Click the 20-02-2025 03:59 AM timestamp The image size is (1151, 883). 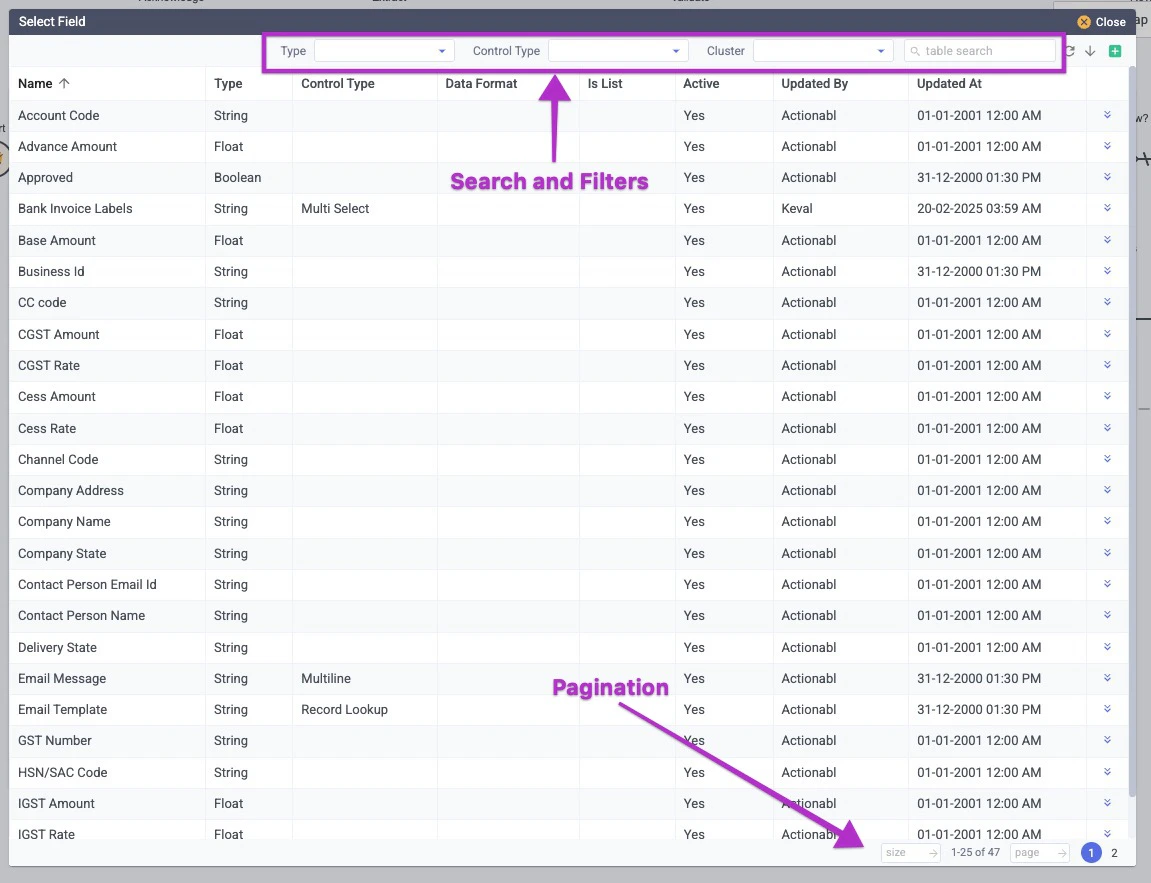978,208
